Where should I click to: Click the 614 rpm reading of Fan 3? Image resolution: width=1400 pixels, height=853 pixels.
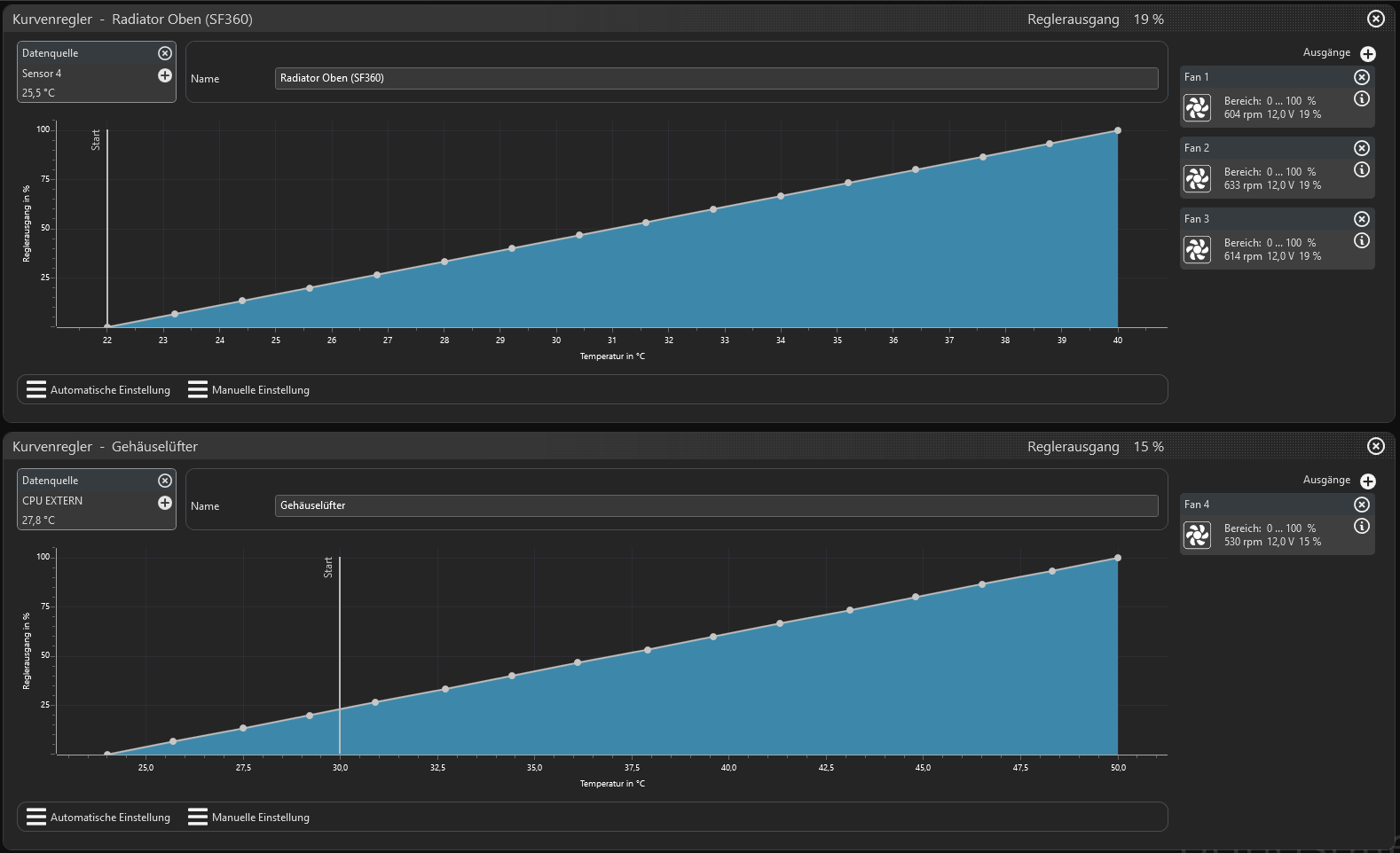pos(1243,256)
